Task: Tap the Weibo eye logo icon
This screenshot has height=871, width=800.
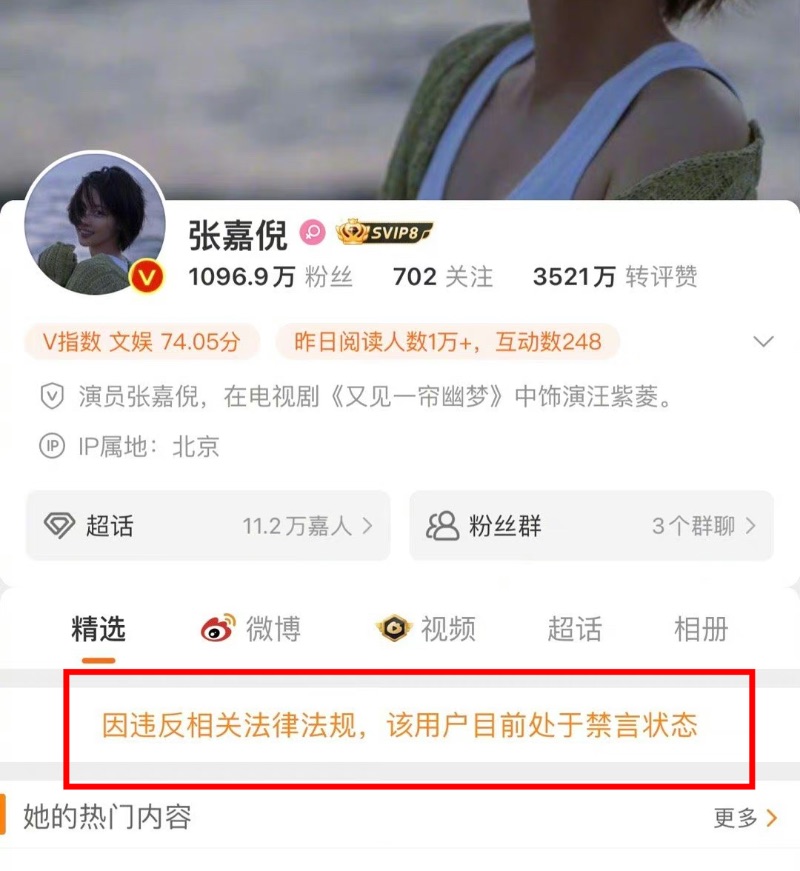Action: pos(218,629)
